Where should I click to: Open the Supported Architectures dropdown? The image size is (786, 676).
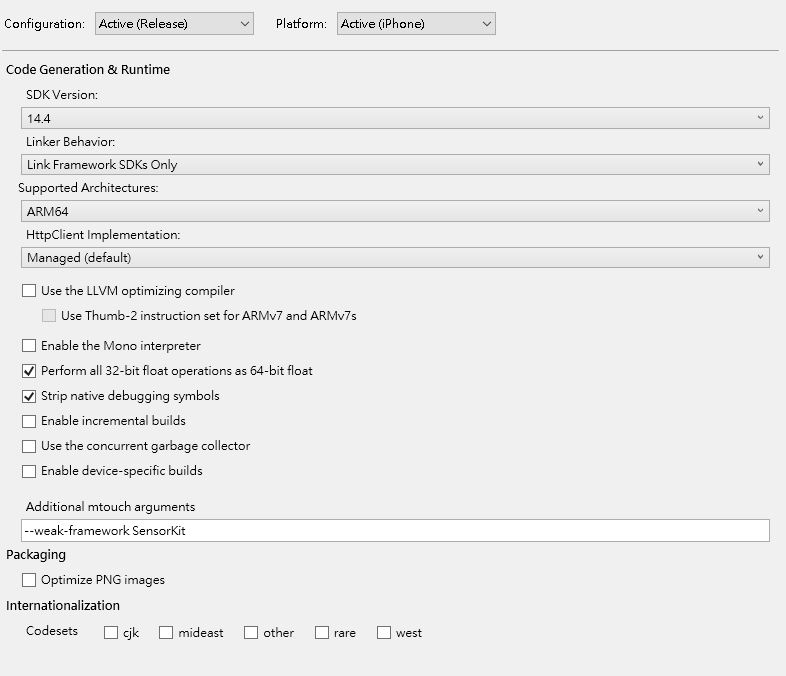coord(395,211)
